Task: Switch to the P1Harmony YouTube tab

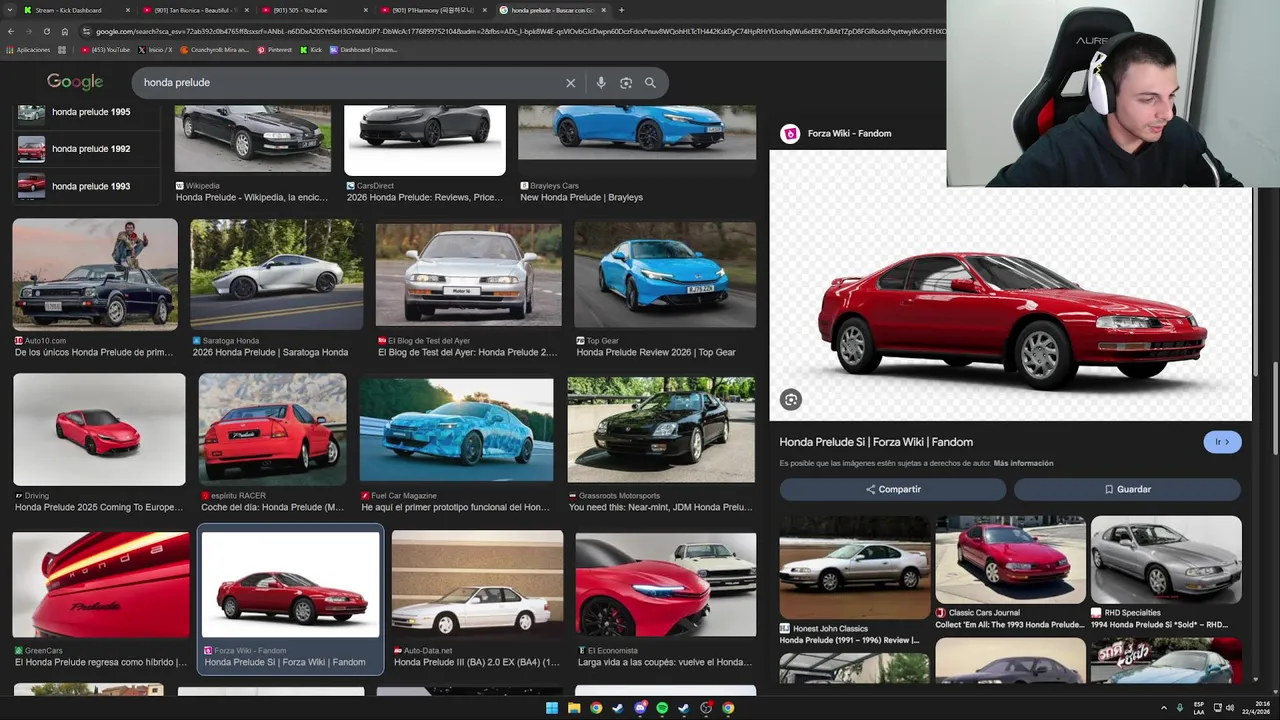Action: coord(432,10)
